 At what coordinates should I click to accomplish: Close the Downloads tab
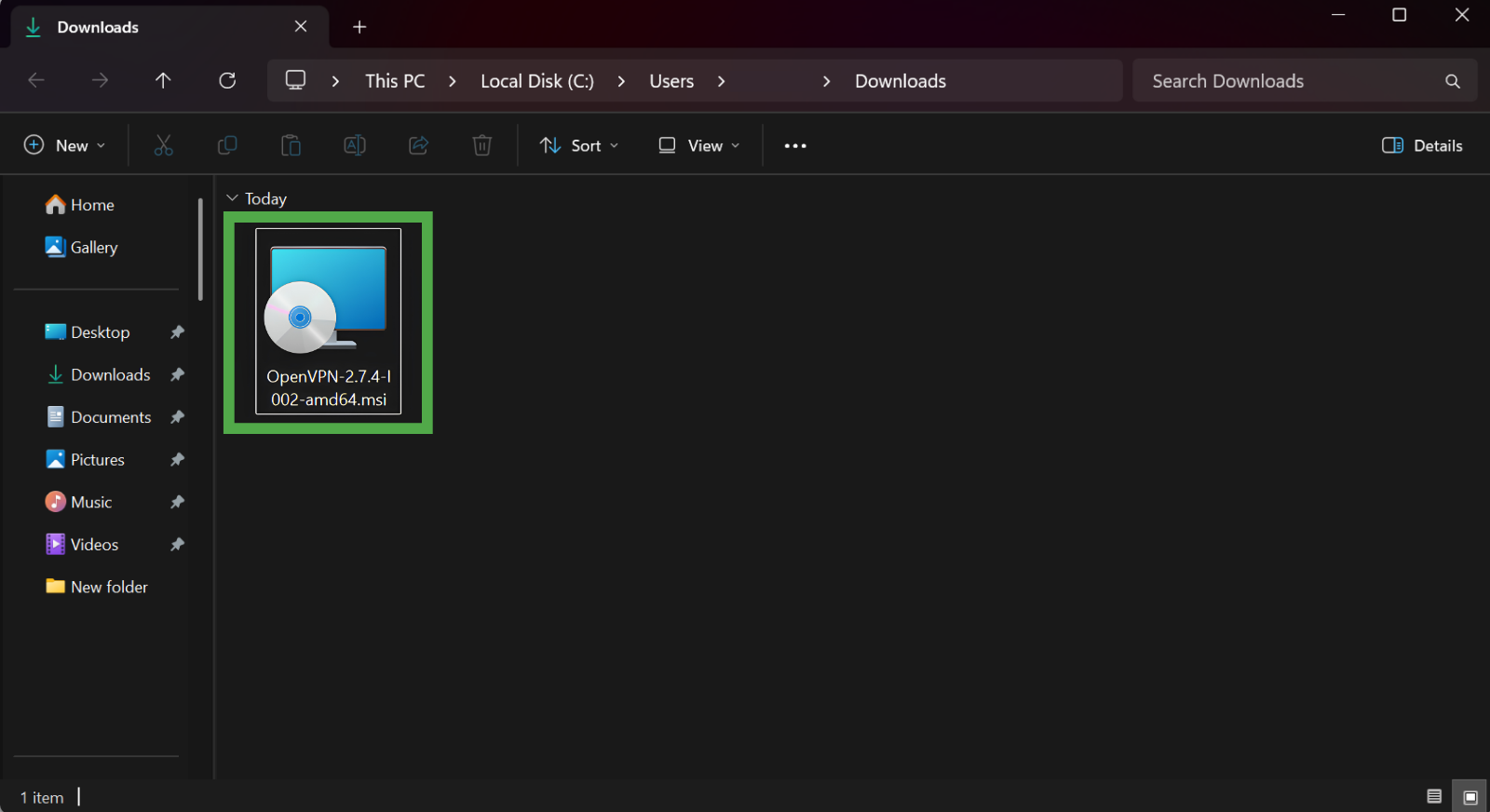tap(301, 26)
